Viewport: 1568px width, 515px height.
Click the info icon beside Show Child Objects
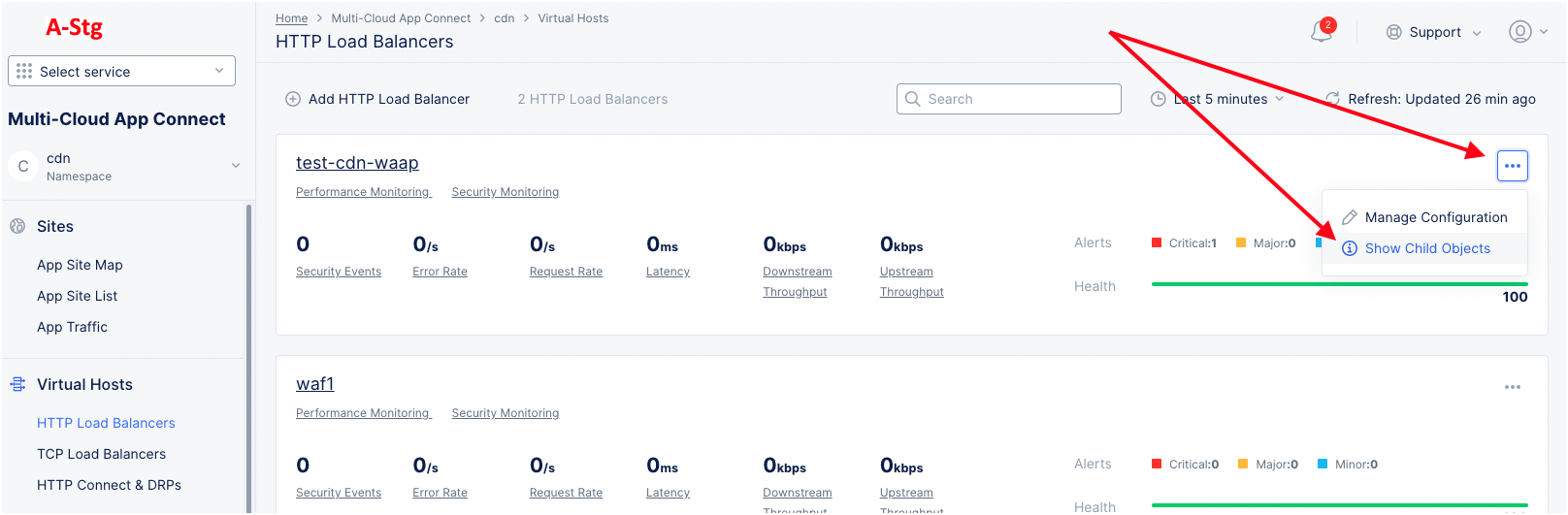pos(1349,248)
